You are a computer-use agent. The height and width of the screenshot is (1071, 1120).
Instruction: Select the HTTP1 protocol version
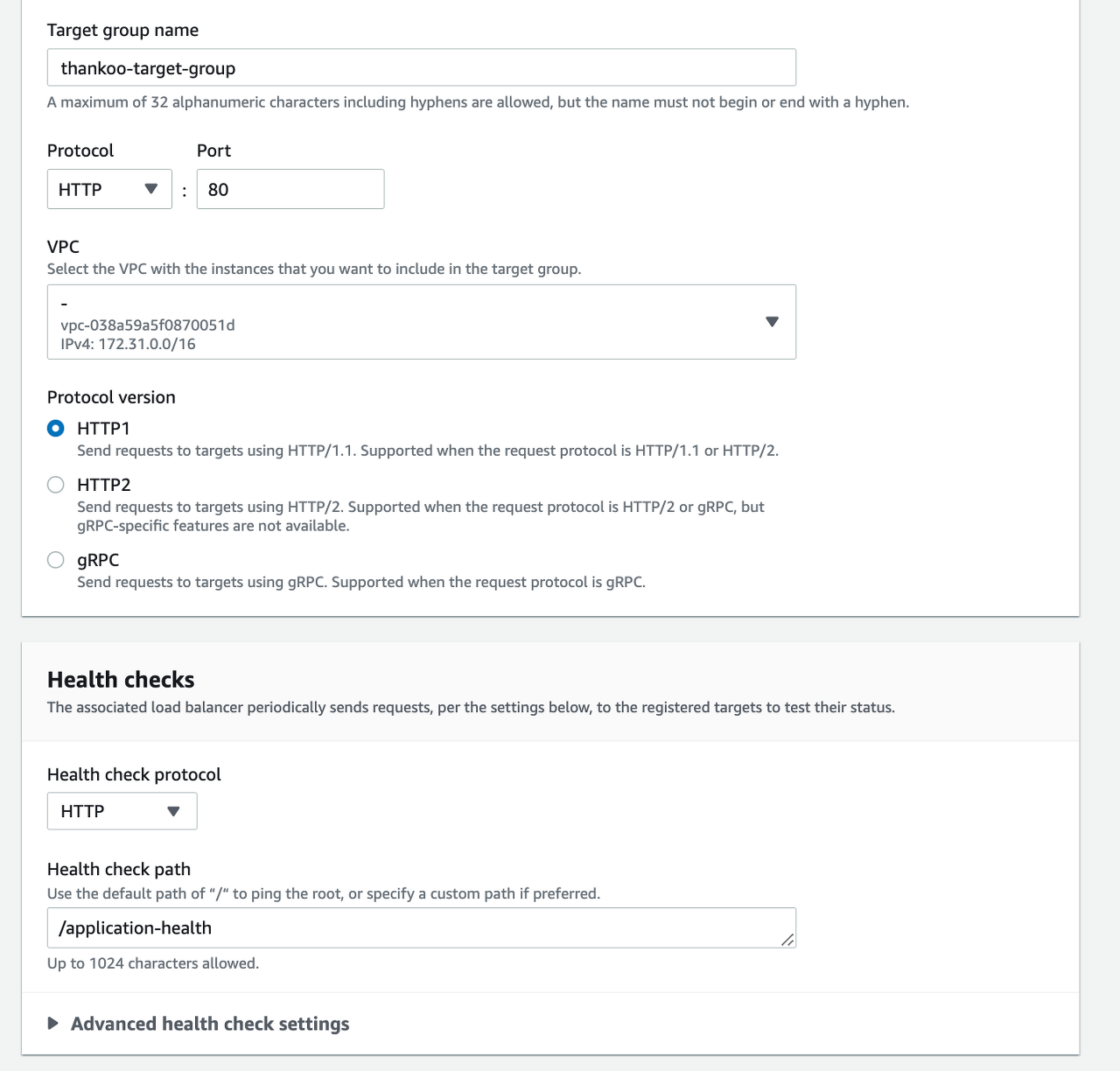pos(56,429)
